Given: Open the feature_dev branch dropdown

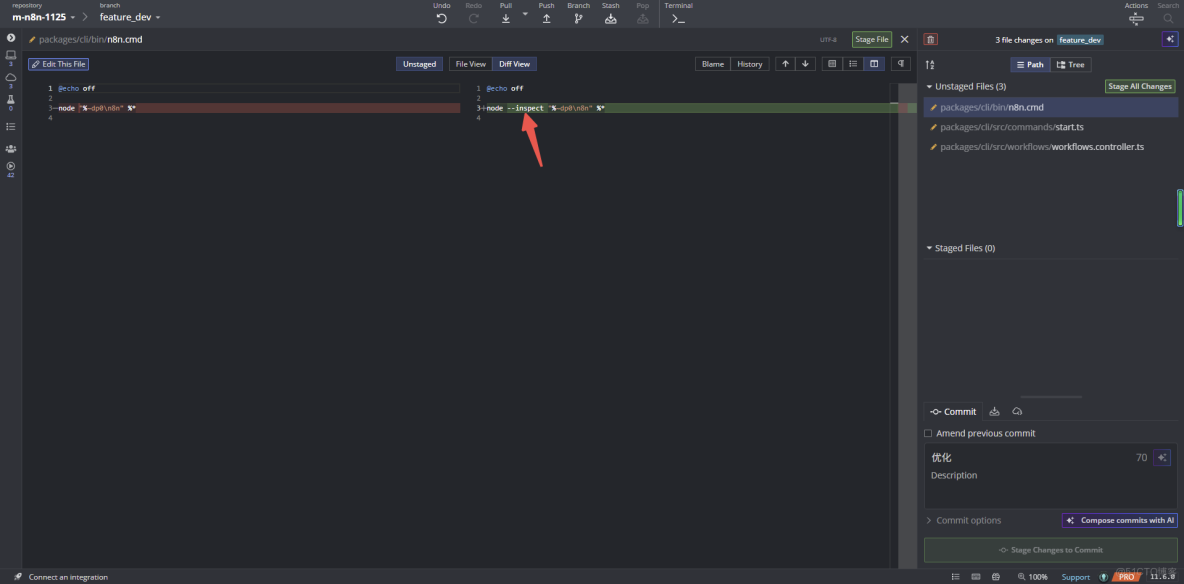Looking at the screenshot, I should [x=130, y=17].
